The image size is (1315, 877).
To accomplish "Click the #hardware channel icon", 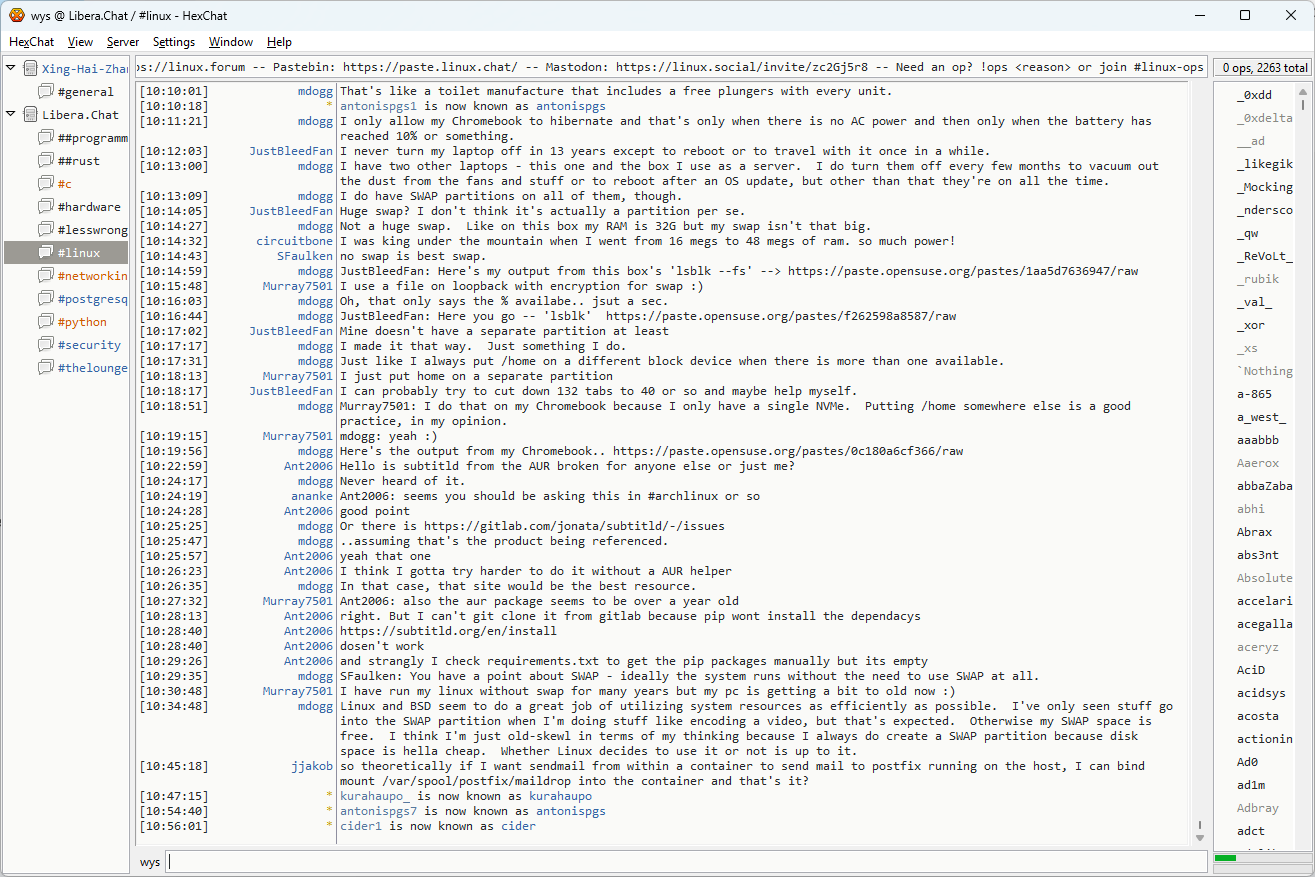I will tap(45, 207).
